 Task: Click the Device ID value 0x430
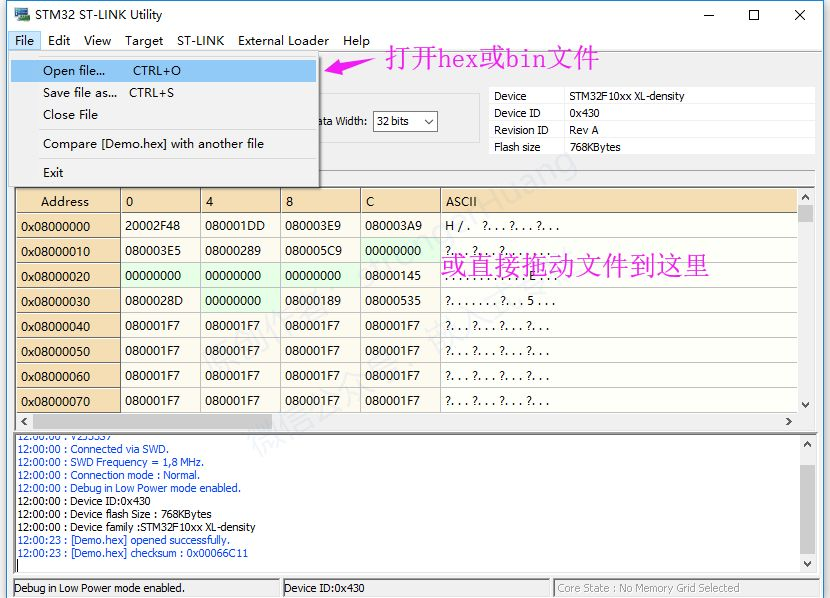pos(584,113)
